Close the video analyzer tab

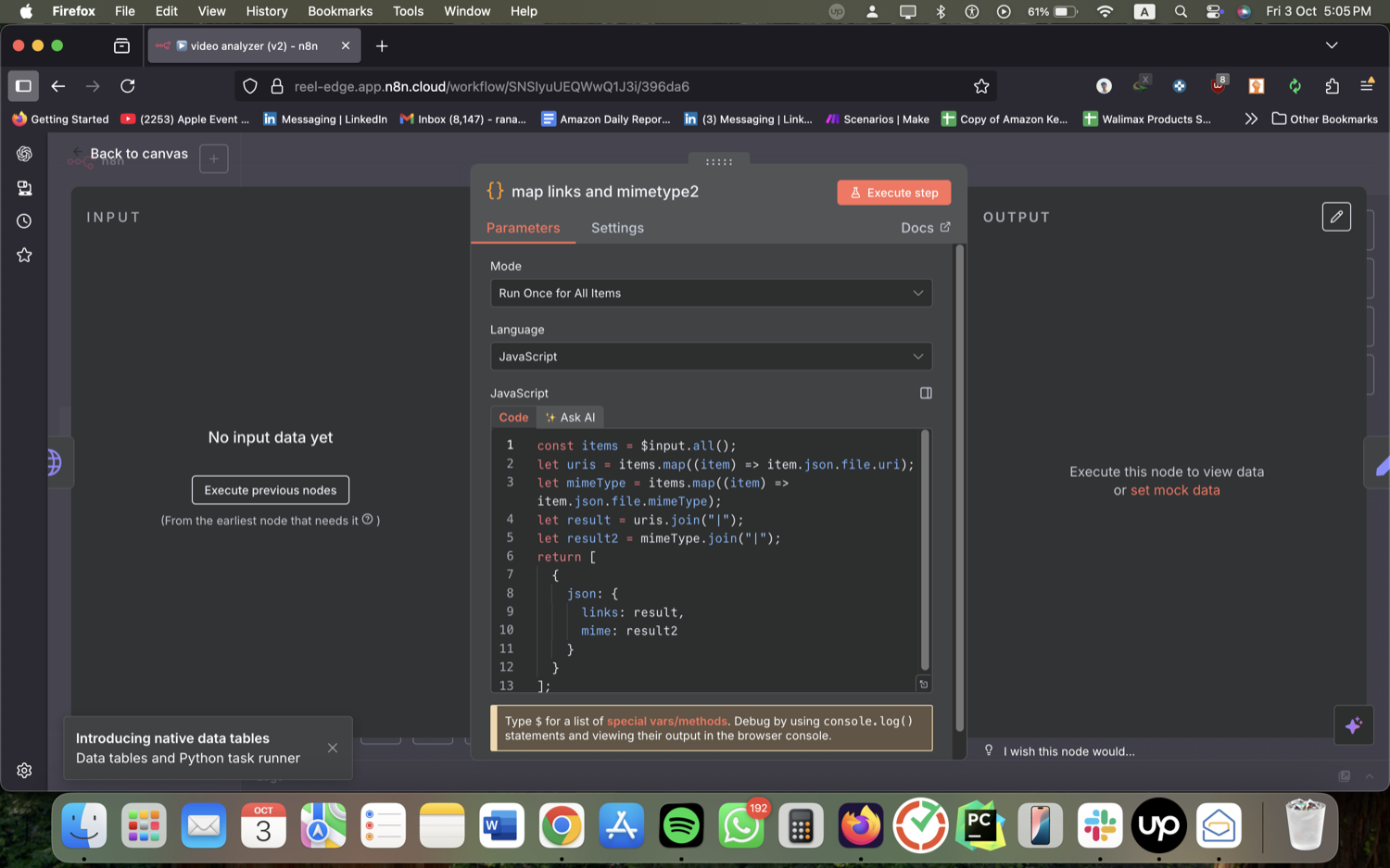point(346,45)
